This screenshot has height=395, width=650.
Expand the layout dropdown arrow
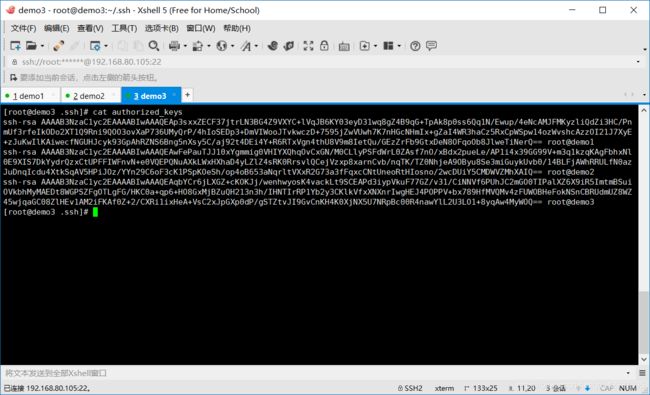click(x=399, y=46)
